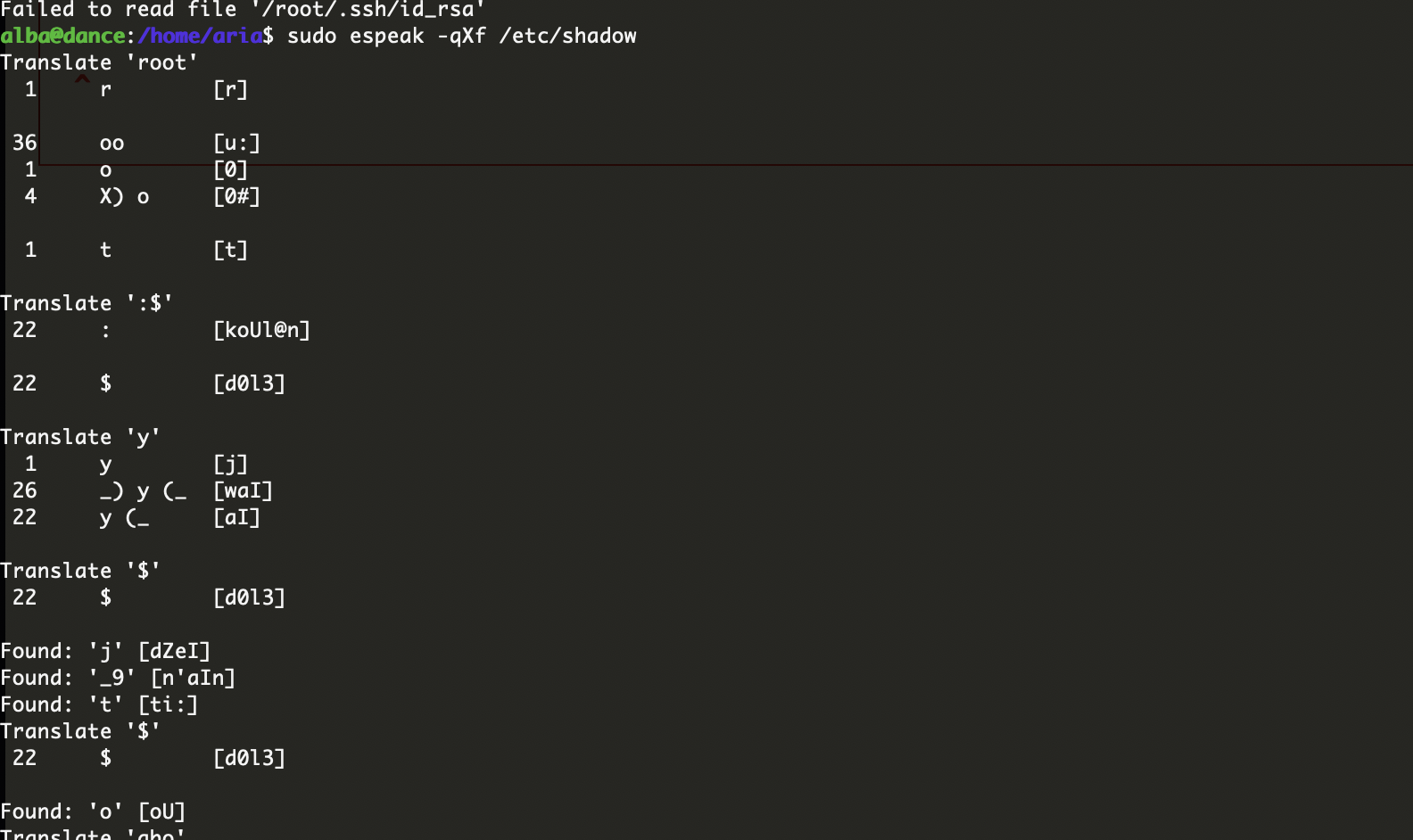The height and width of the screenshot is (840, 1413).
Task: Click the Translate 'y' line
Action: tap(80, 437)
